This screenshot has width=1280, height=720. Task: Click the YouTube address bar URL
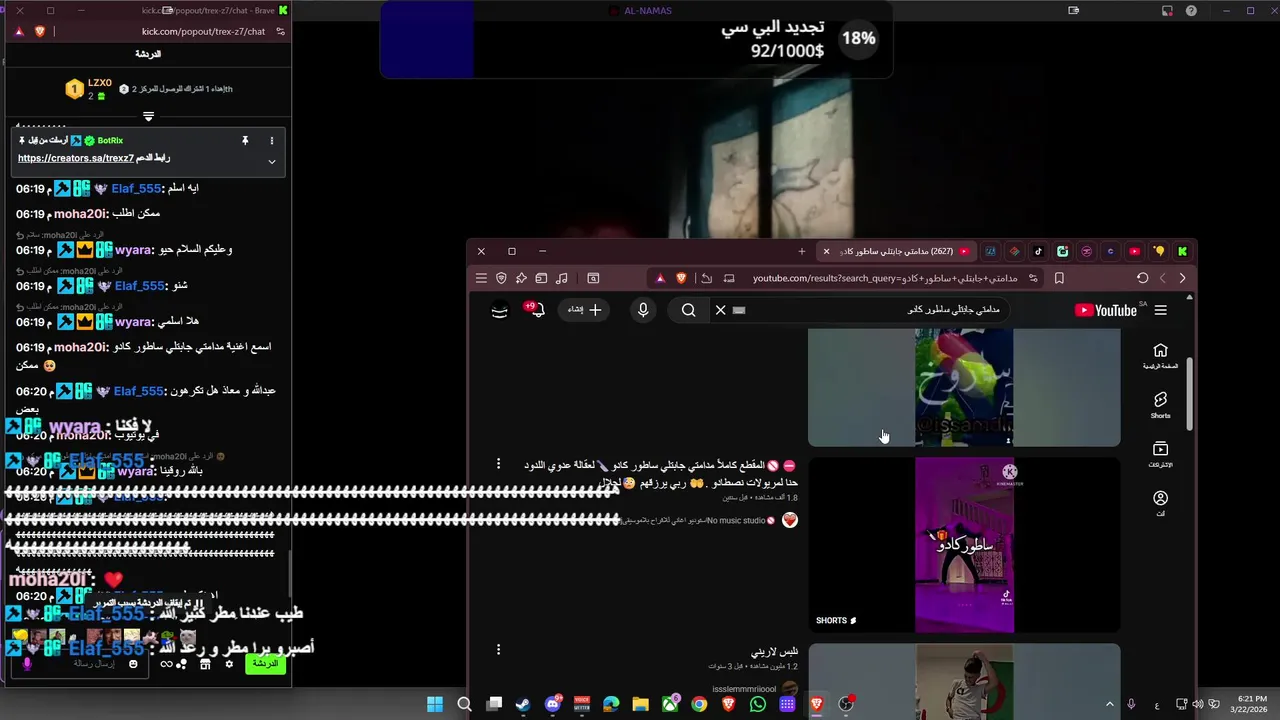click(x=885, y=278)
